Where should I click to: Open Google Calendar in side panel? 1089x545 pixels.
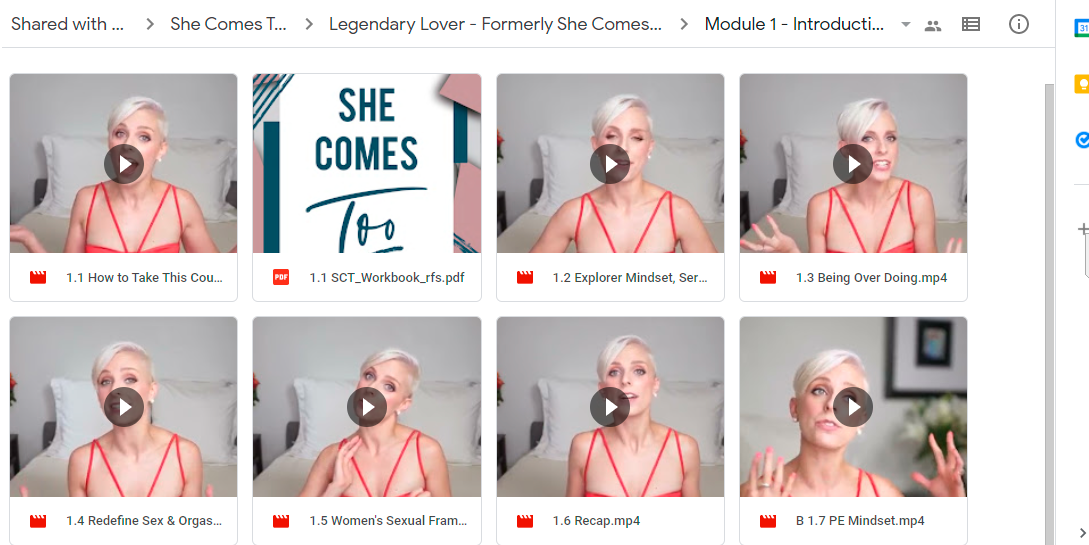point(1082,28)
